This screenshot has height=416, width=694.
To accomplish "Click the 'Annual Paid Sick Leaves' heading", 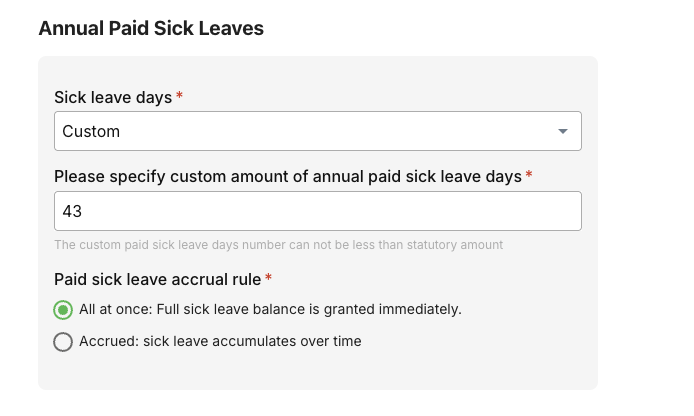I will point(151,28).
